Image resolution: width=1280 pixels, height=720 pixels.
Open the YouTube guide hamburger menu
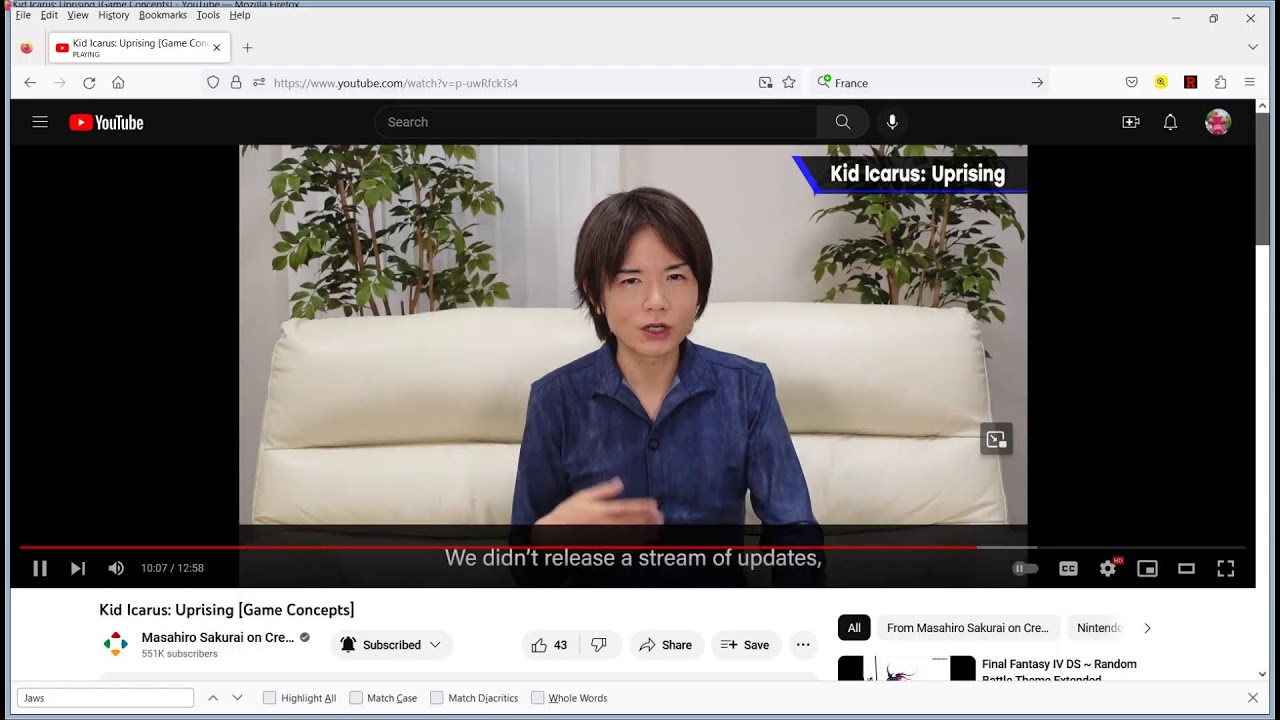(40, 122)
